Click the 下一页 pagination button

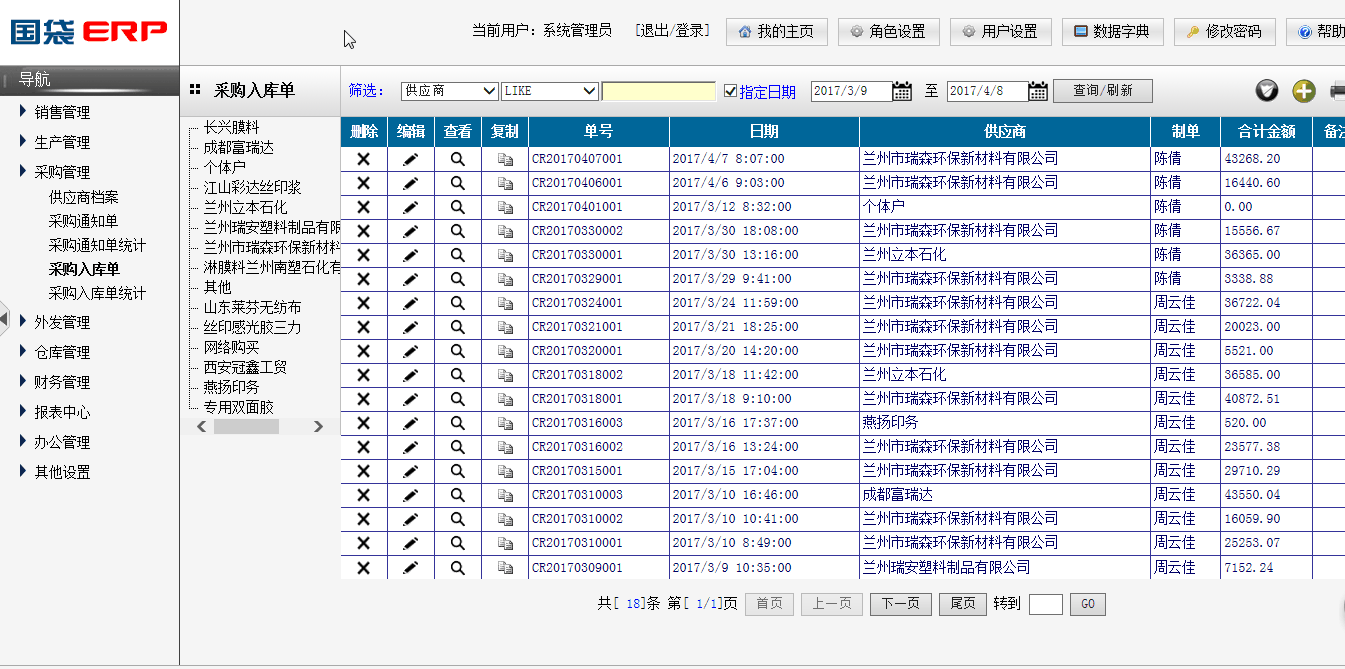click(900, 604)
